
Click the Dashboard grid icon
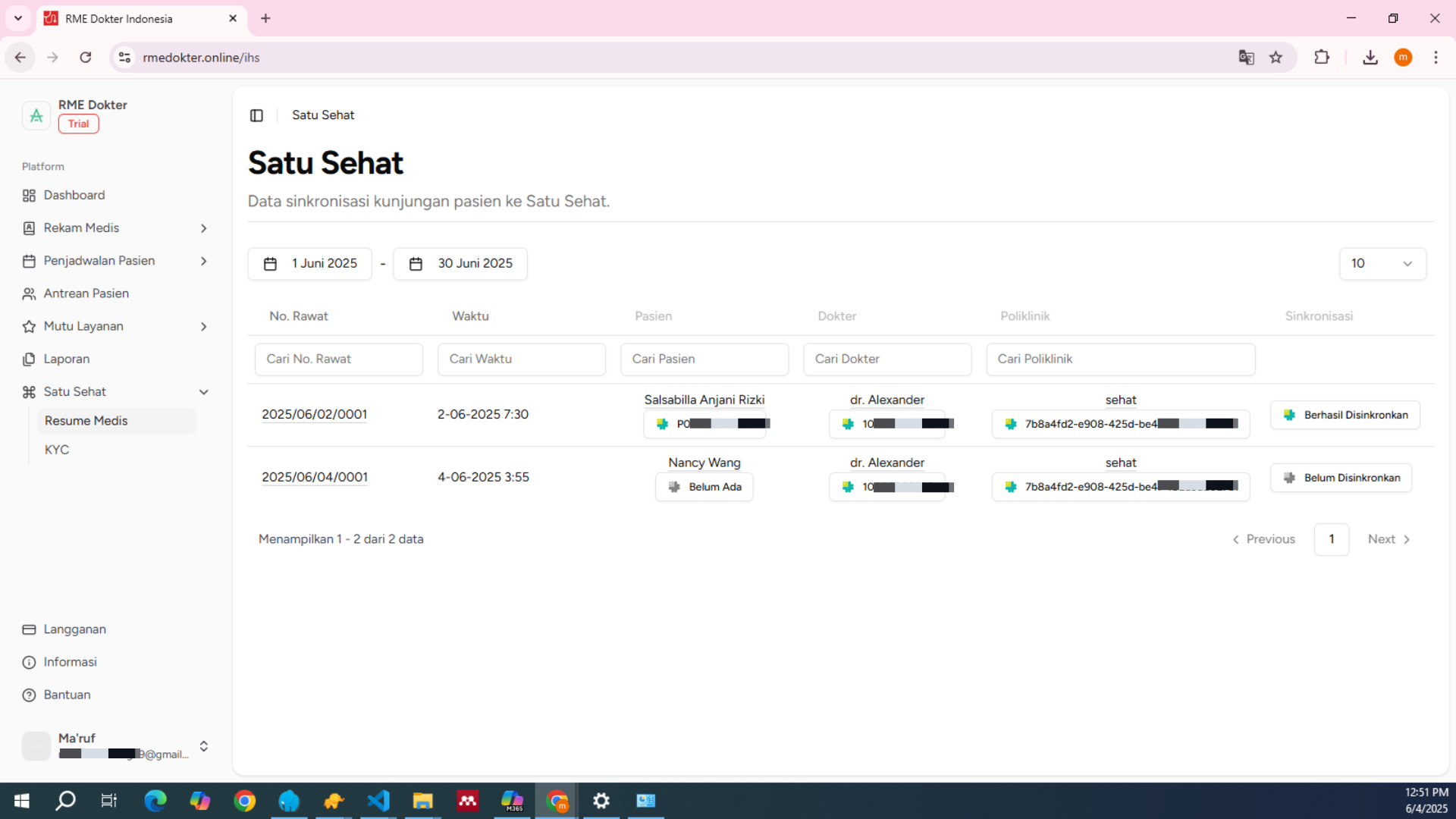(29, 196)
